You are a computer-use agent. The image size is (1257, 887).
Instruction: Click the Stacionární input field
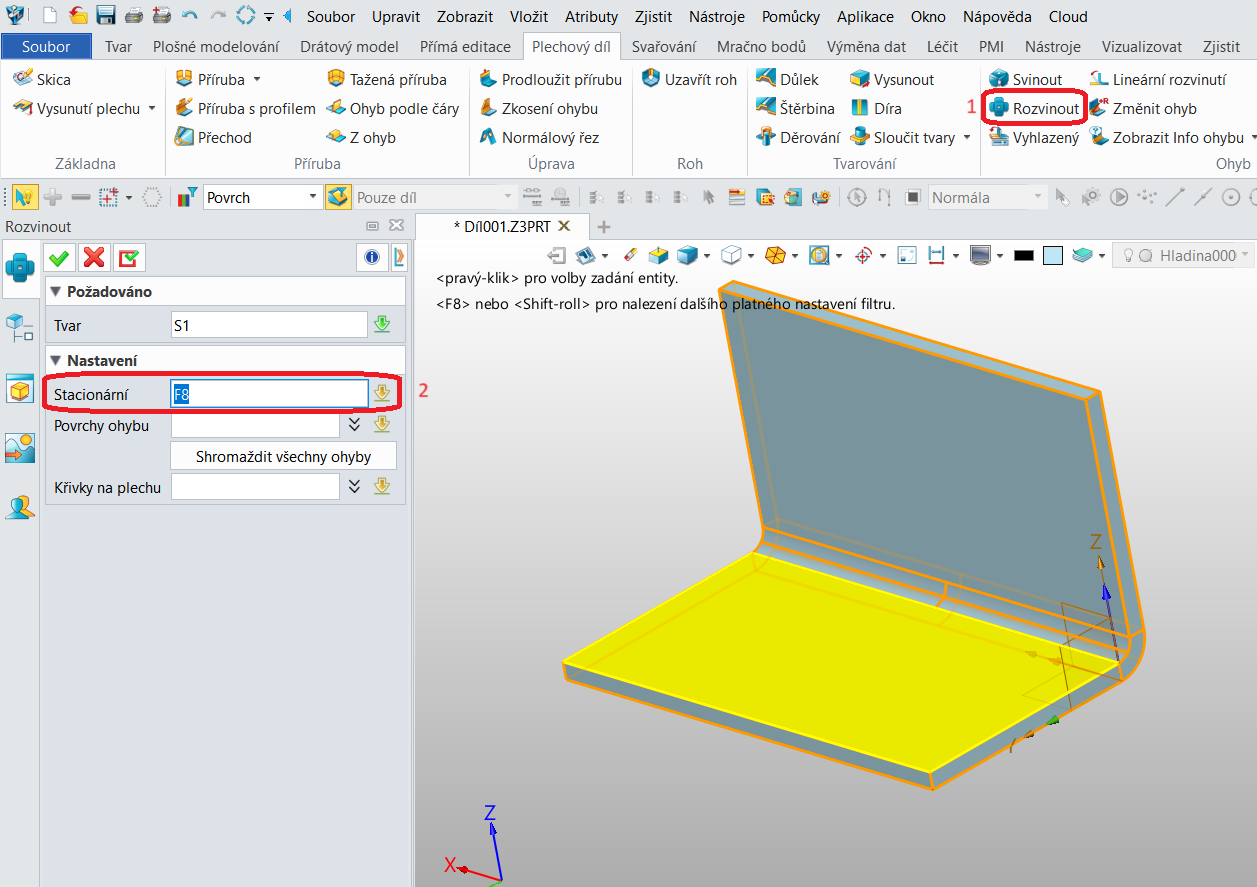pyautogui.click(x=269, y=394)
